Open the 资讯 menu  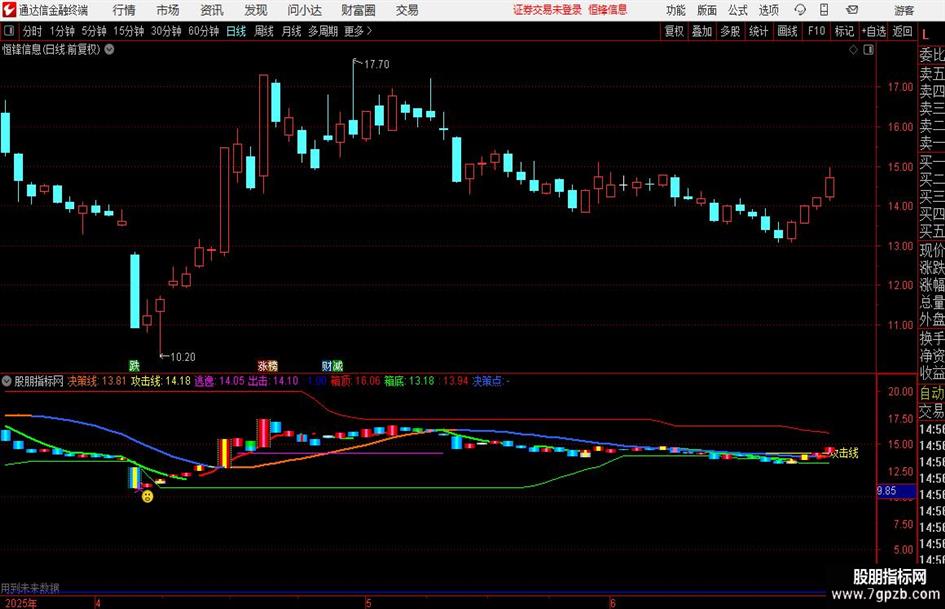pyautogui.click(x=212, y=10)
